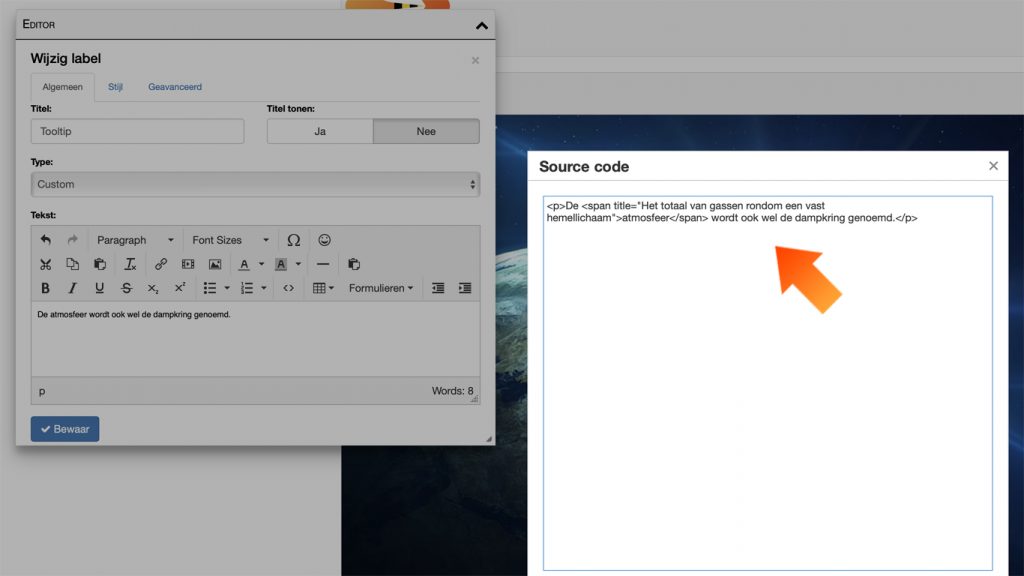Insert a bullet list
Viewport: 1024px width, 576px height.
click(210, 288)
